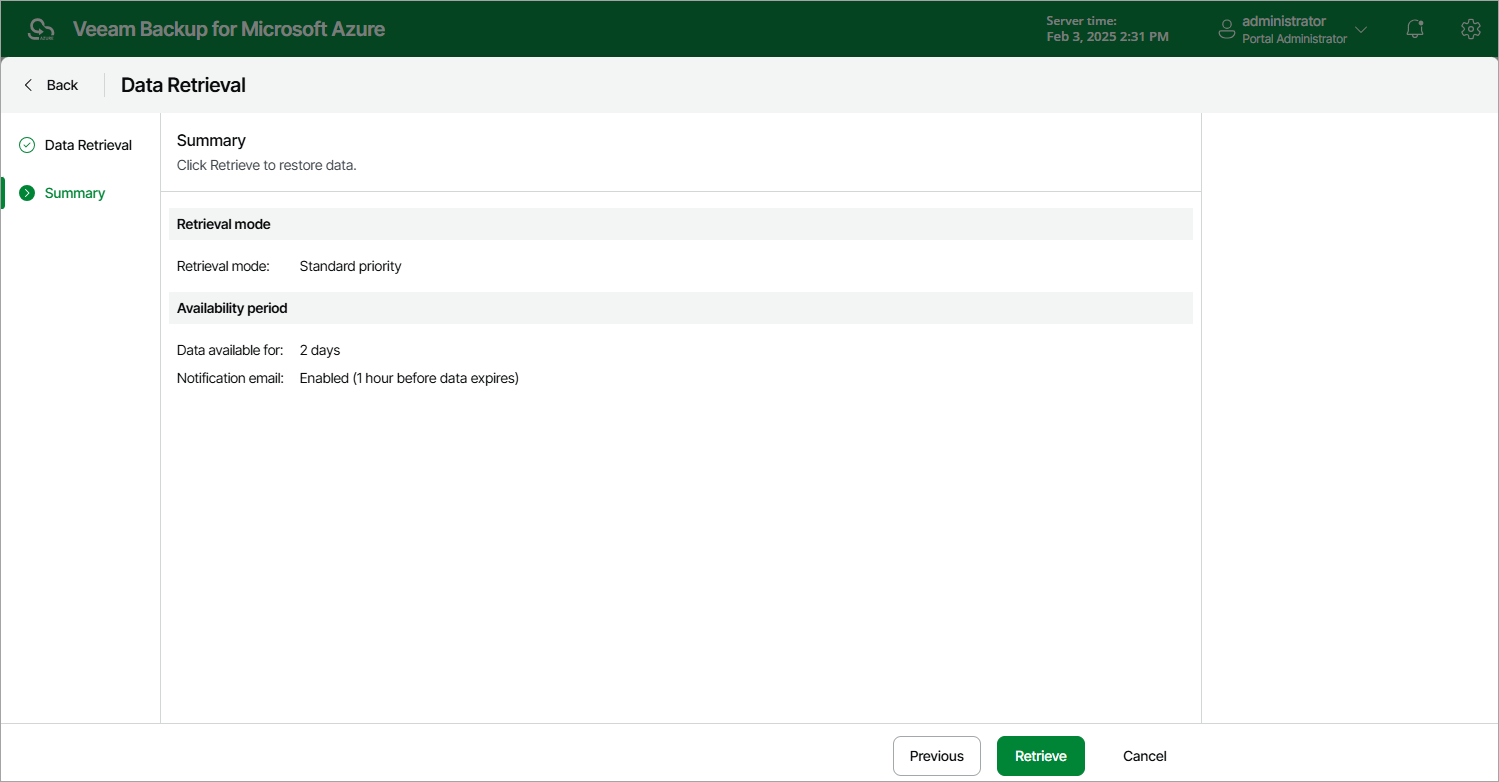Click the Previous button

tap(936, 756)
